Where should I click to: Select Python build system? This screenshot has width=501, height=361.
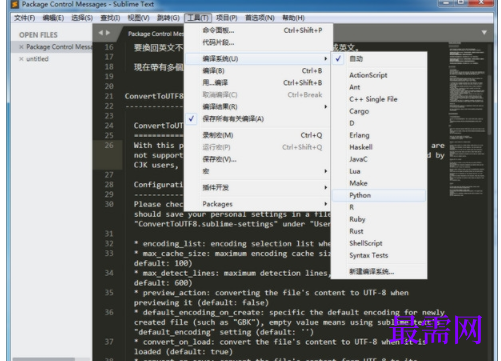click(x=379, y=195)
